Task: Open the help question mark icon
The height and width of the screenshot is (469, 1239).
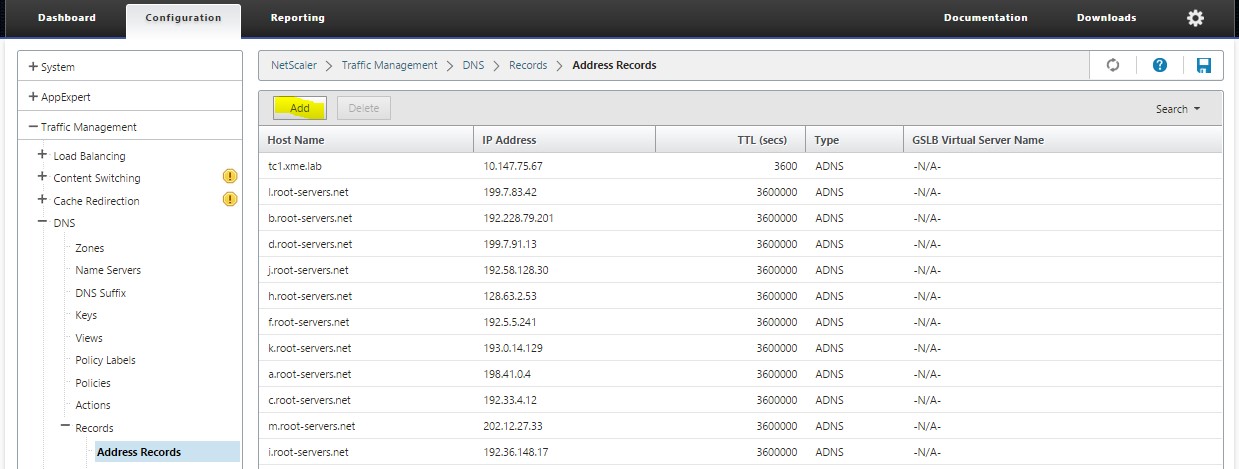Action: 1159,65
